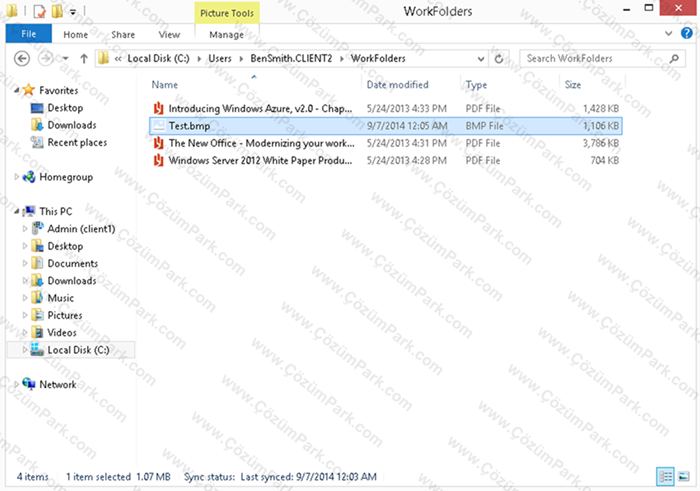Open Desktop under This PC
This screenshot has width=700, height=491.
(x=65, y=246)
